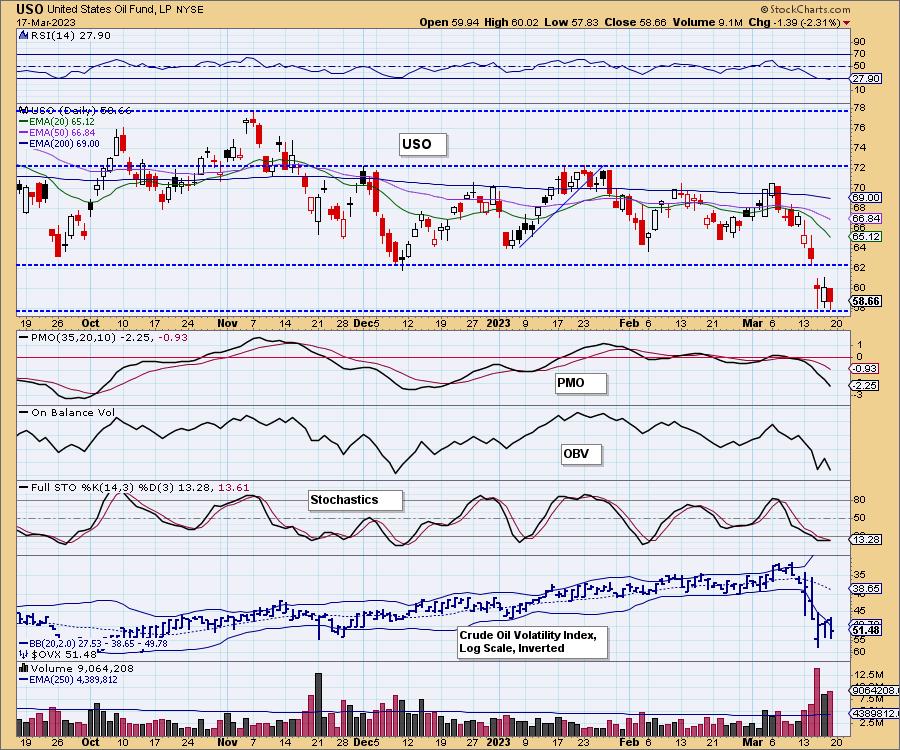The height and width of the screenshot is (750, 900).
Task: Click the 4389812 volume EMA axis tag
Action: 874,713
